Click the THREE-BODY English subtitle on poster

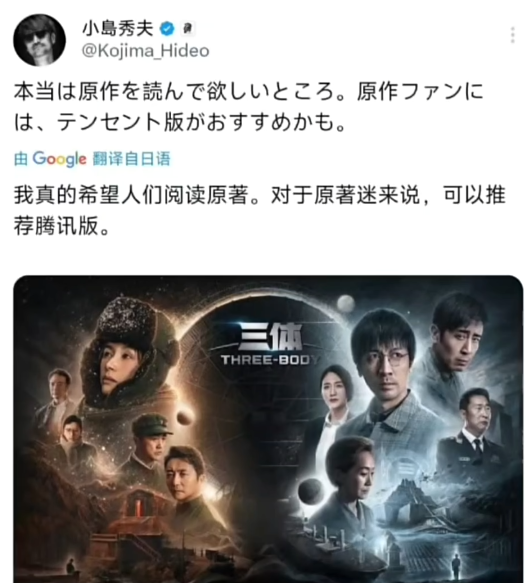coord(270,360)
